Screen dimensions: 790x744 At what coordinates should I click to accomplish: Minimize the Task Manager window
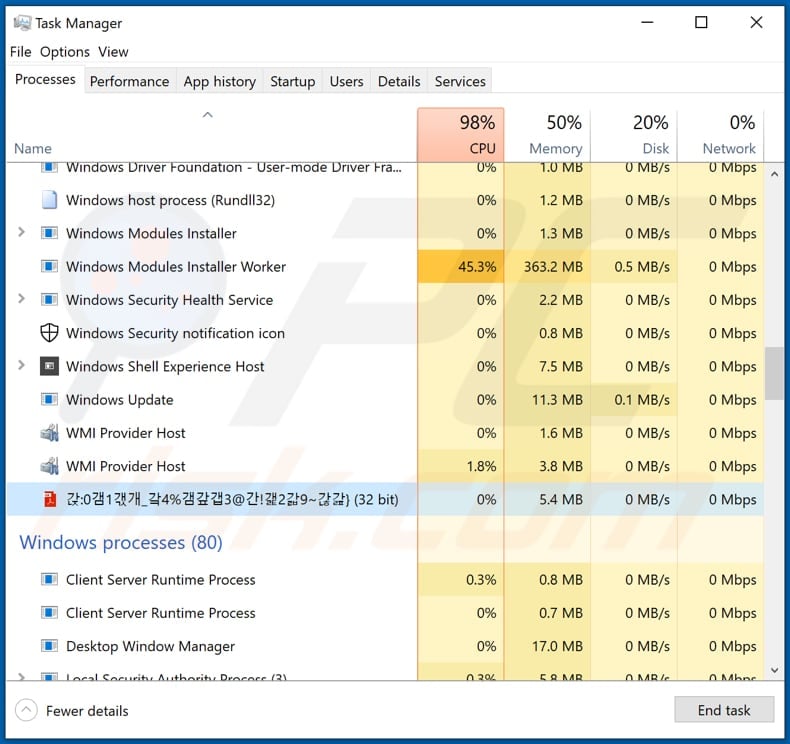(x=647, y=22)
